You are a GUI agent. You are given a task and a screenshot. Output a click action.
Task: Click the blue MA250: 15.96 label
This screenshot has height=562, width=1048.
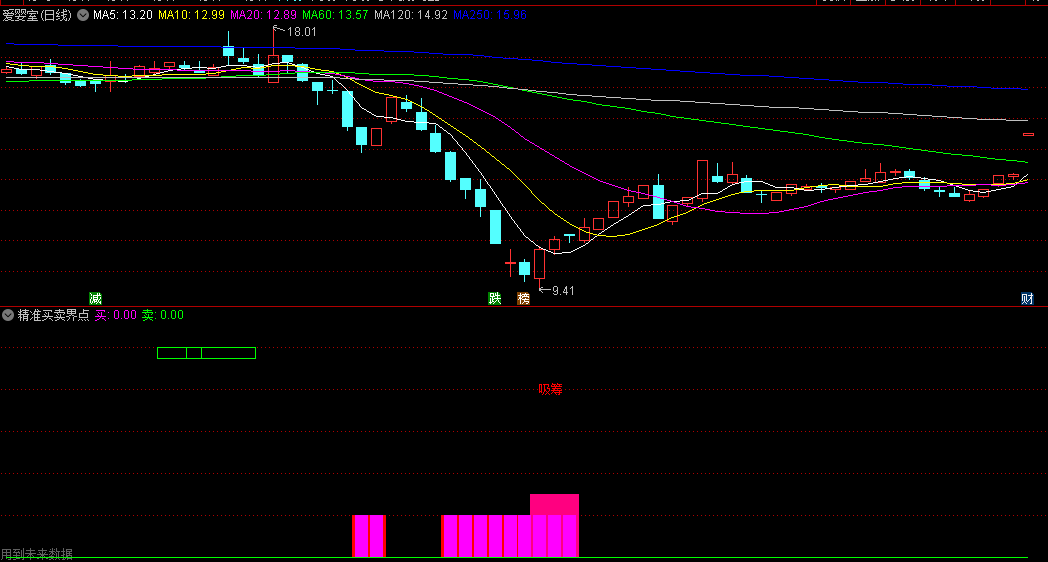coord(490,15)
